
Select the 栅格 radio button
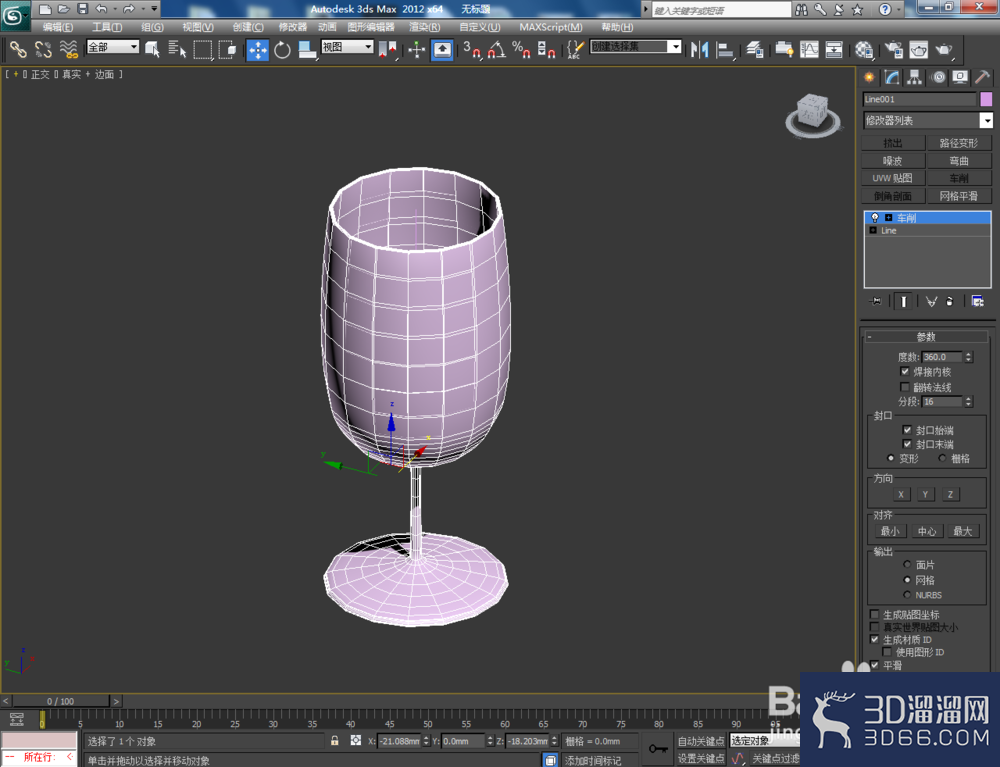point(942,458)
